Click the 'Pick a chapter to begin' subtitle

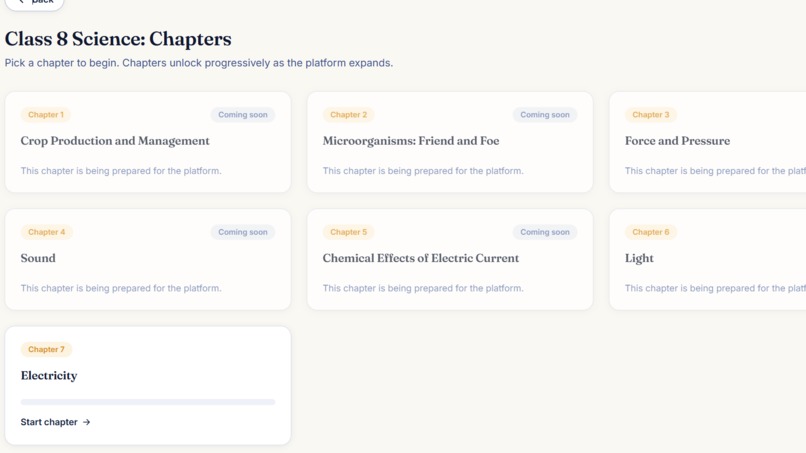pyautogui.click(x=199, y=63)
